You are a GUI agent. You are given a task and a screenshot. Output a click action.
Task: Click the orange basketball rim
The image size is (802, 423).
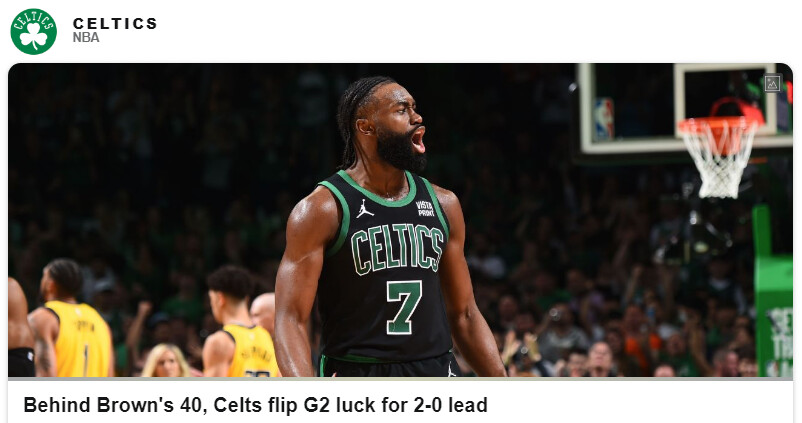[718, 126]
